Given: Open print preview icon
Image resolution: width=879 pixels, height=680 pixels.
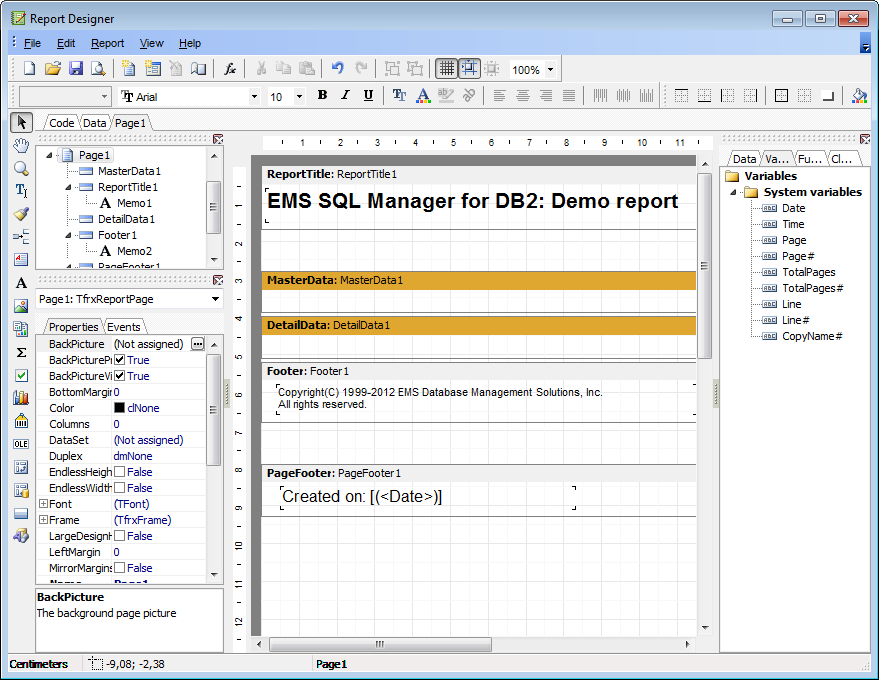Looking at the screenshot, I should 98,69.
